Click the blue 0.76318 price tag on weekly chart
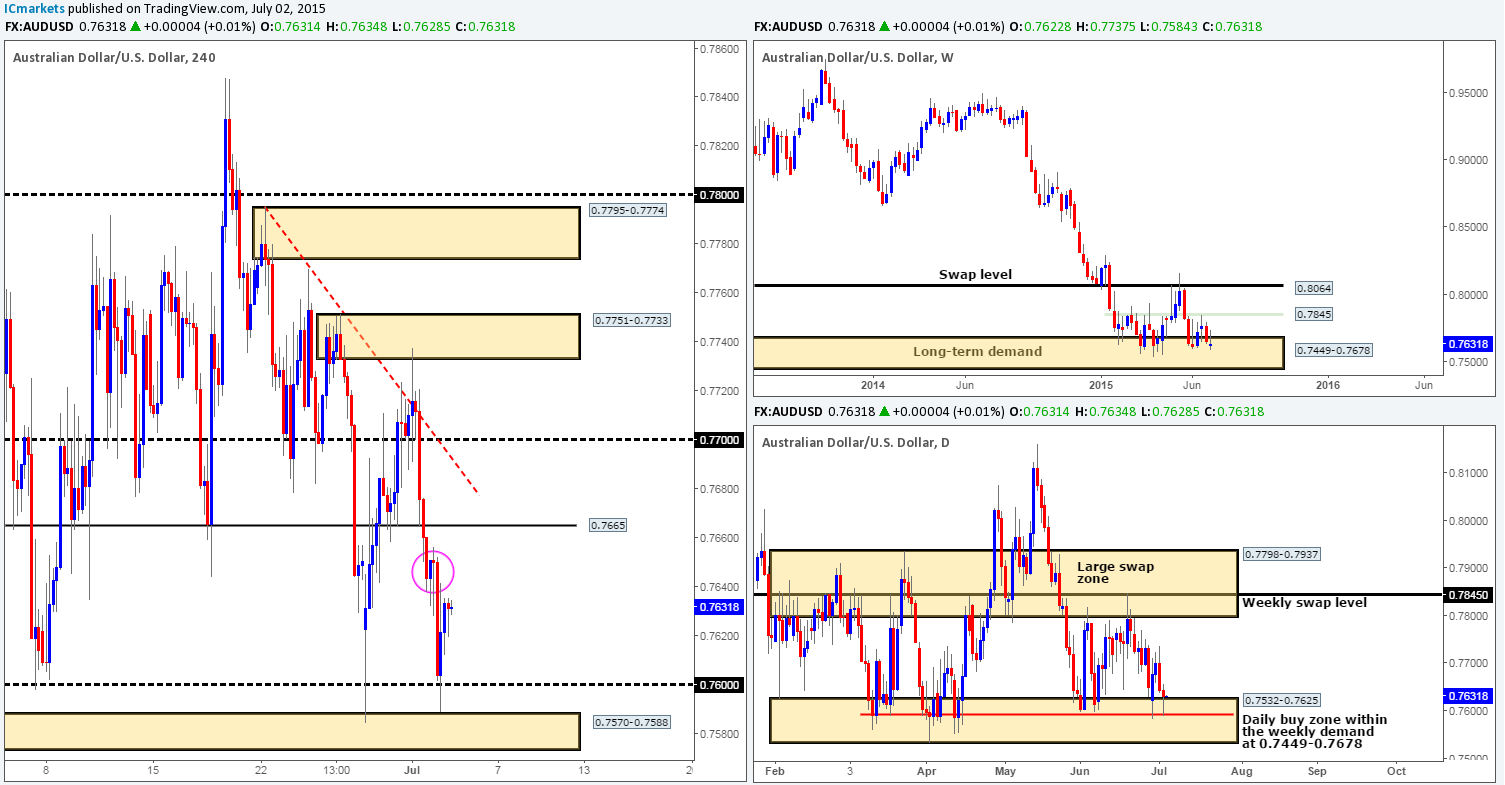The image size is (1505, 785). (x=1470, y=343)
